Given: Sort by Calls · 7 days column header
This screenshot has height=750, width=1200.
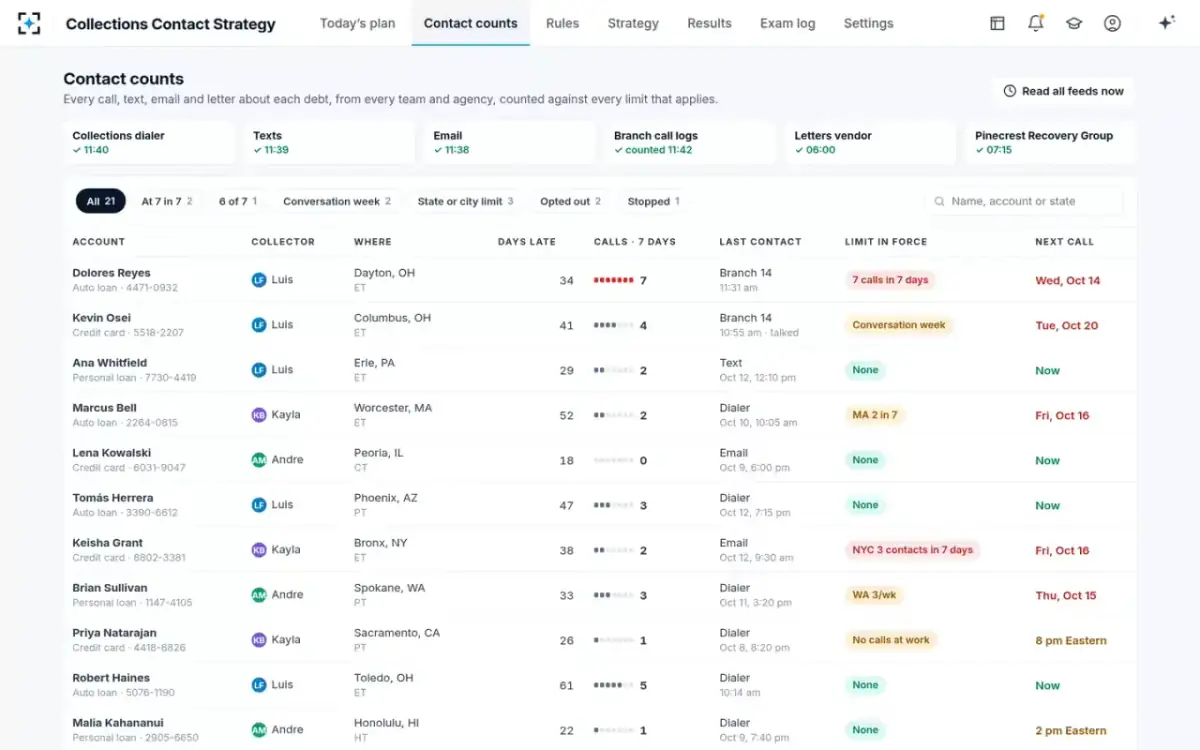Looking at the screenshot, I should coord(635,242).
